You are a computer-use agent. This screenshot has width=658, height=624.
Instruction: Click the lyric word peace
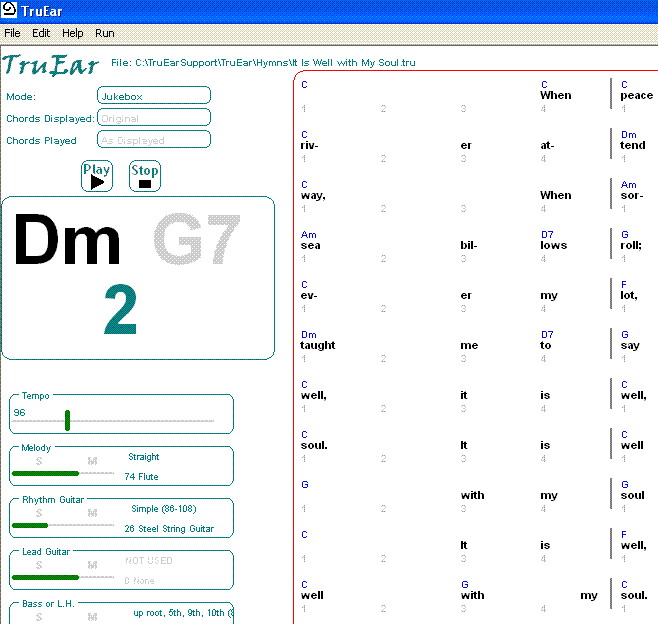637,96
